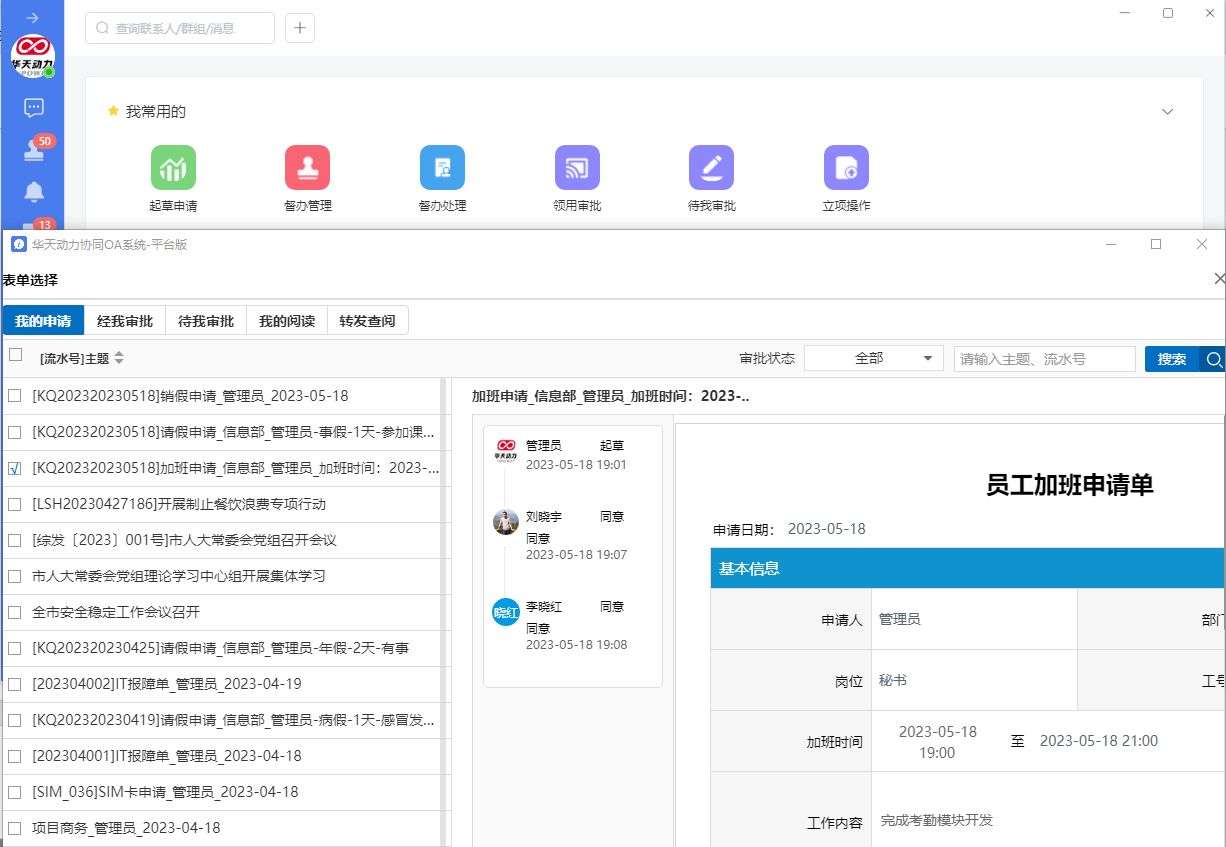Toggle the select-all checkbox in list header
1226x847 pixels.
click(15, 354)
